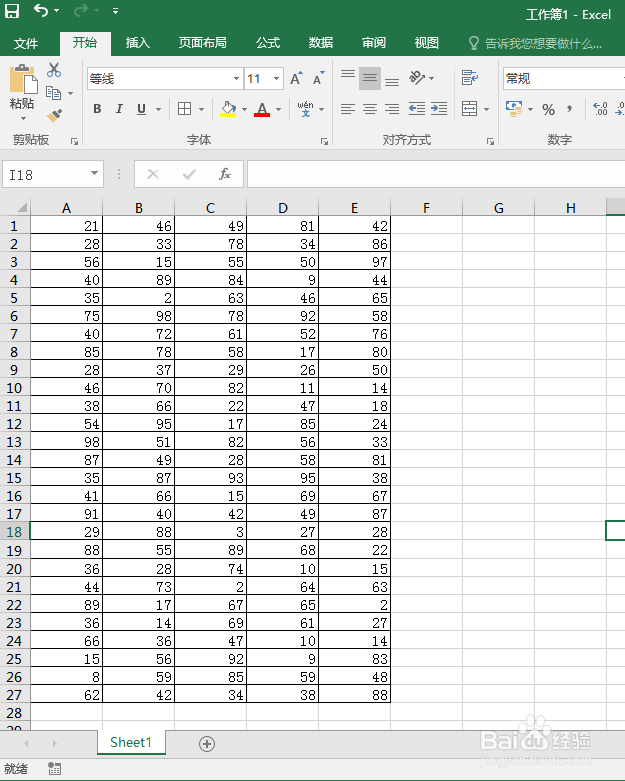This screenshot has height=781, width=625.
Task: Select row 18 header
Action: click(x=14, y=532)
